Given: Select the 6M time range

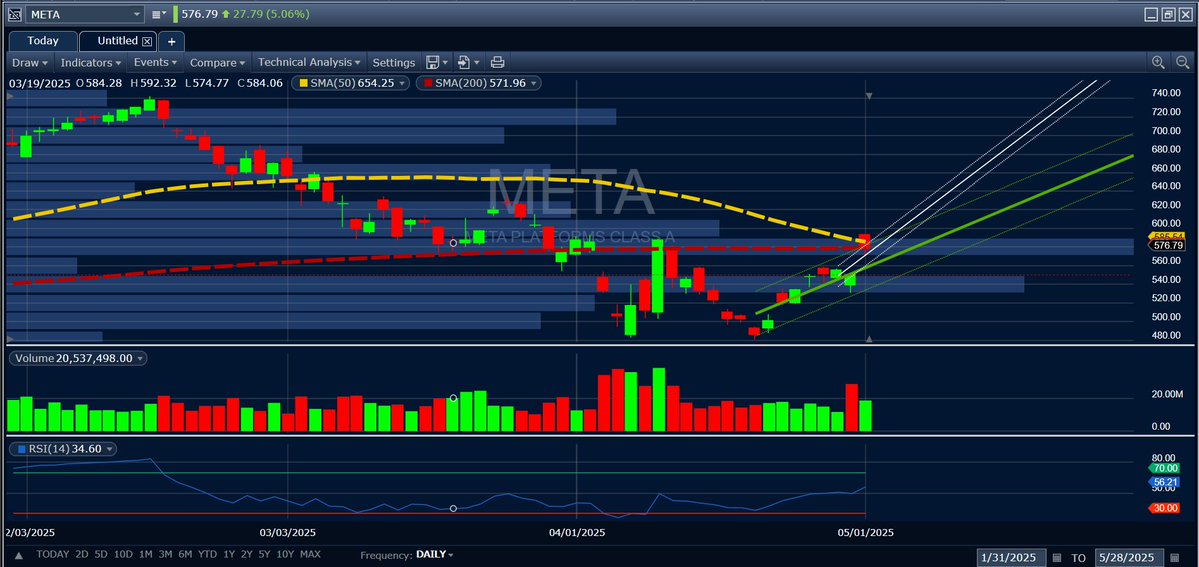Looking at the screenshot, I should coord(185,554).
